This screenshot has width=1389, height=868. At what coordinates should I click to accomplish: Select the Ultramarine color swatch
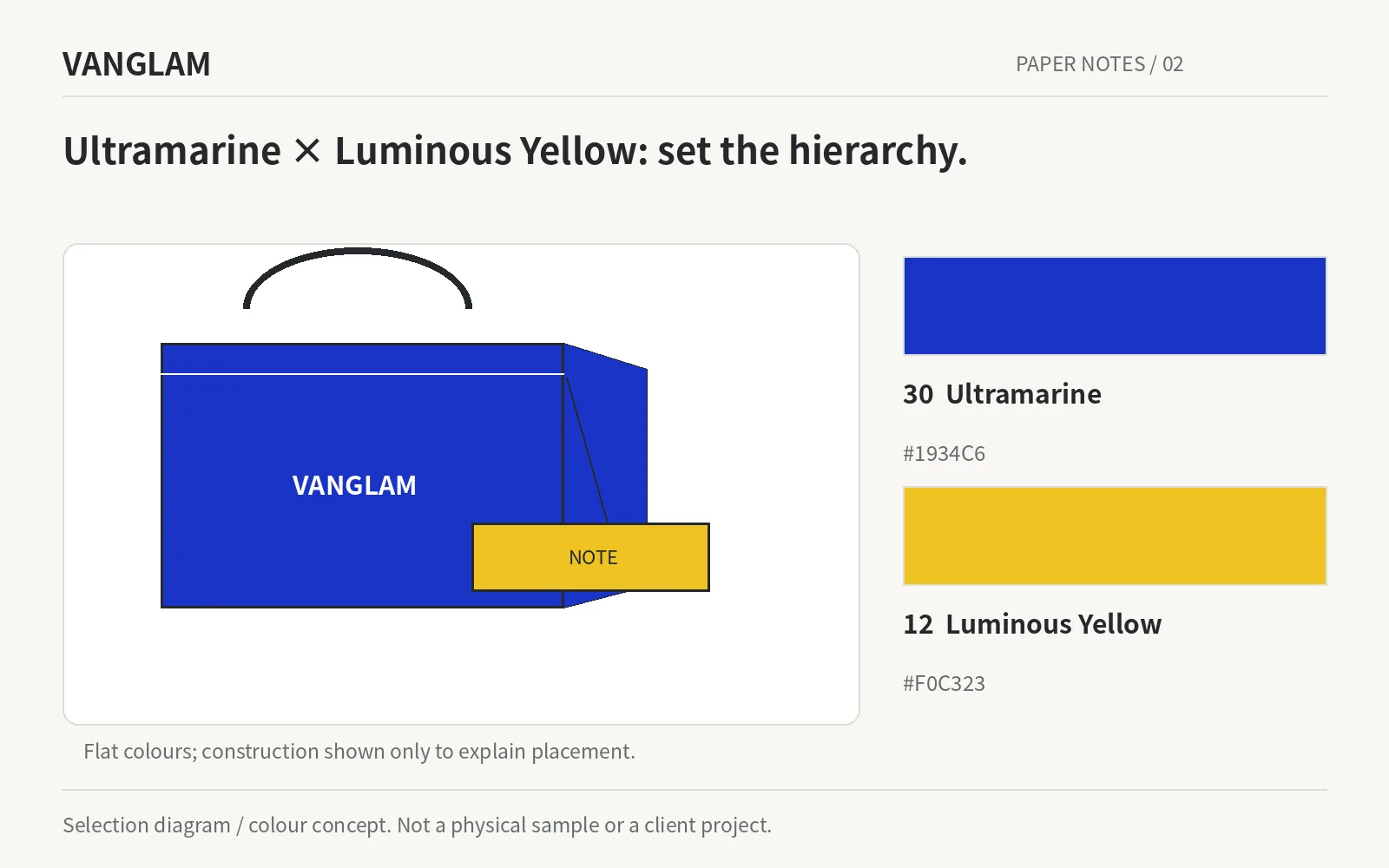coord(1115,306)
